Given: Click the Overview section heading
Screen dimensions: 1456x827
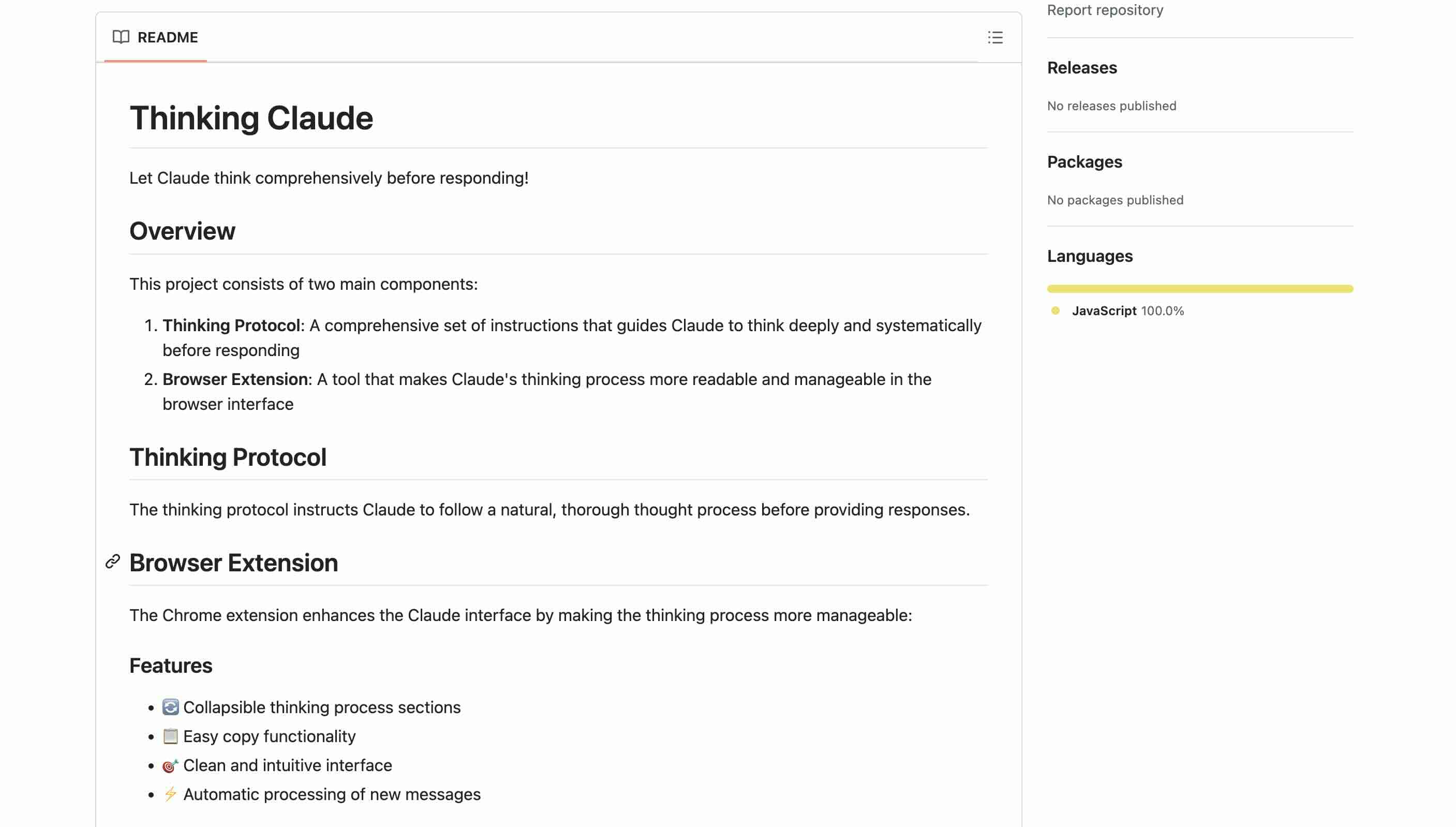Looking at the screenshot, I should click(x=182, y=231).
